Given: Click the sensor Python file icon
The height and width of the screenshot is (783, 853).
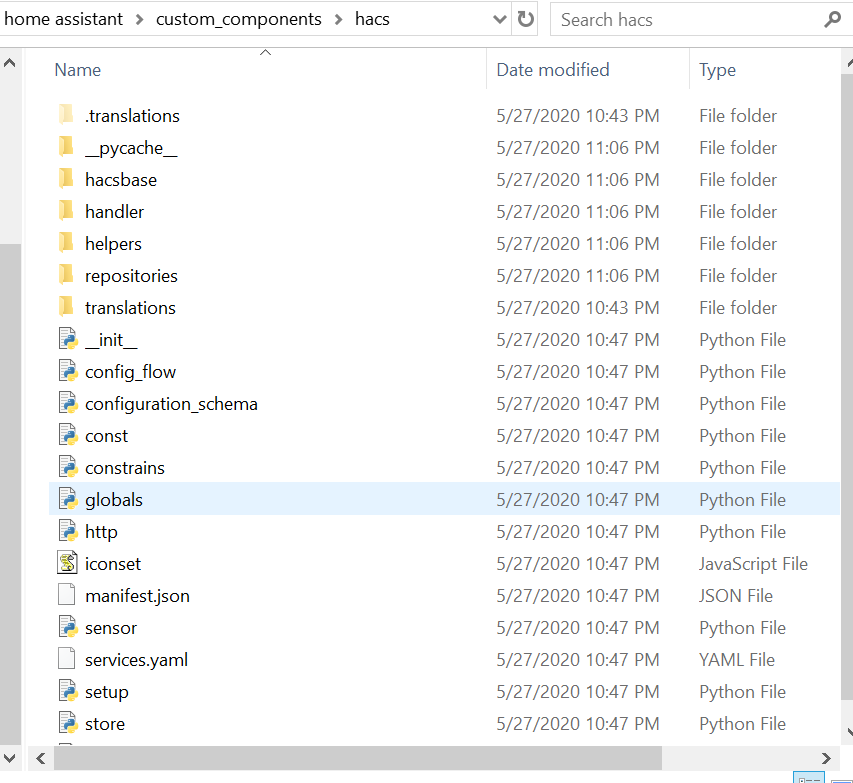Looking at the screenshot, I should pyautogui.click(x=66, y=627).
